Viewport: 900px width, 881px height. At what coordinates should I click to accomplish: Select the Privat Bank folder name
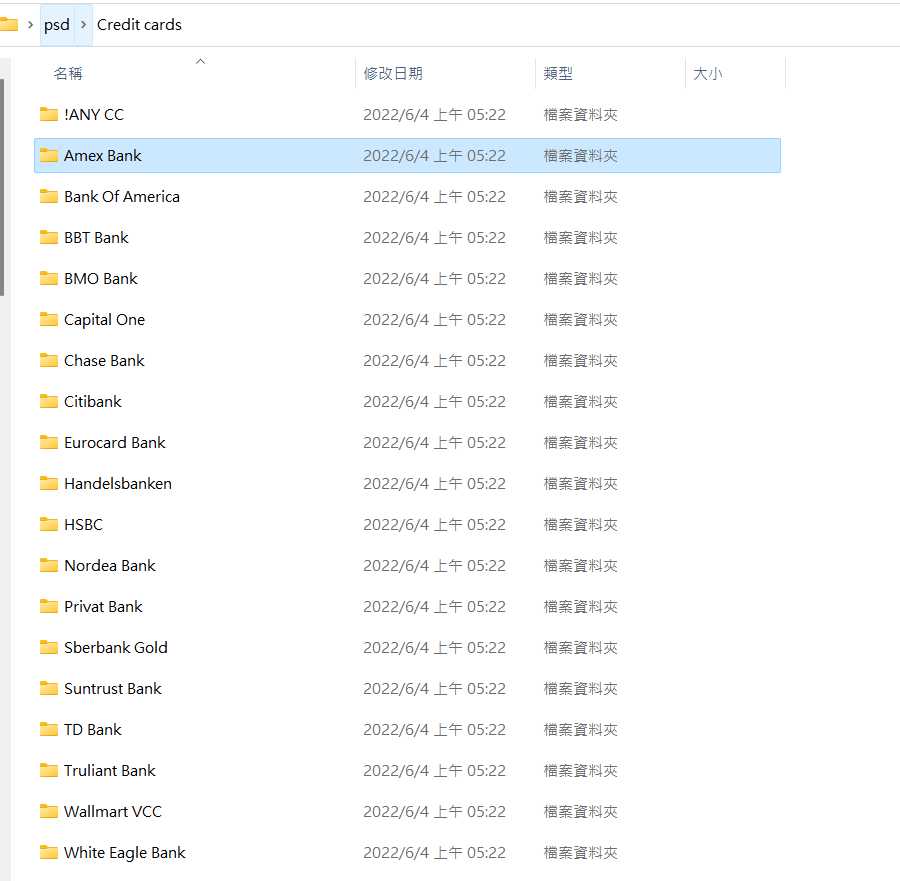[103, 607]
